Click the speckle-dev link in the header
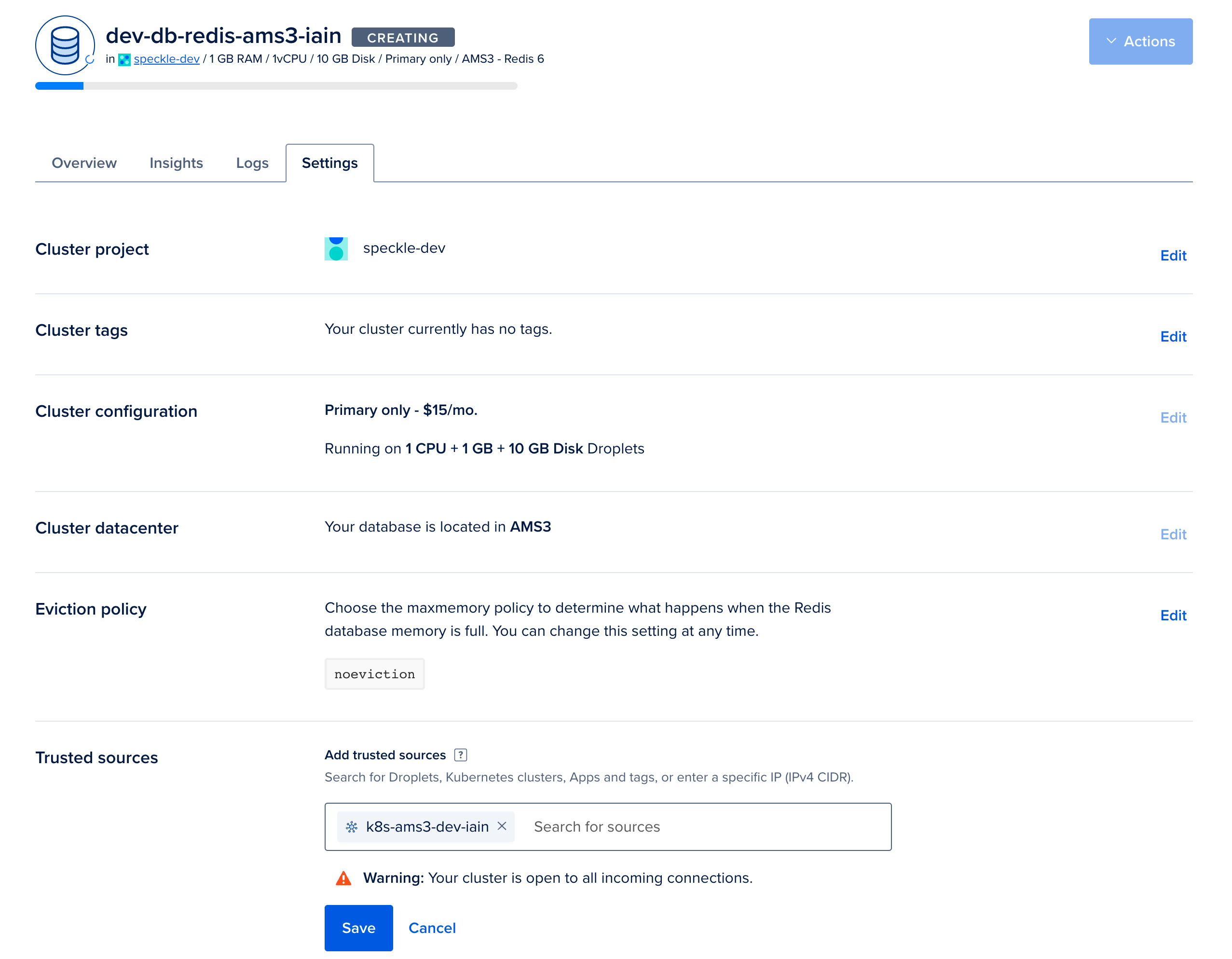The image size is (1232, 959). (x=166, y=59)
